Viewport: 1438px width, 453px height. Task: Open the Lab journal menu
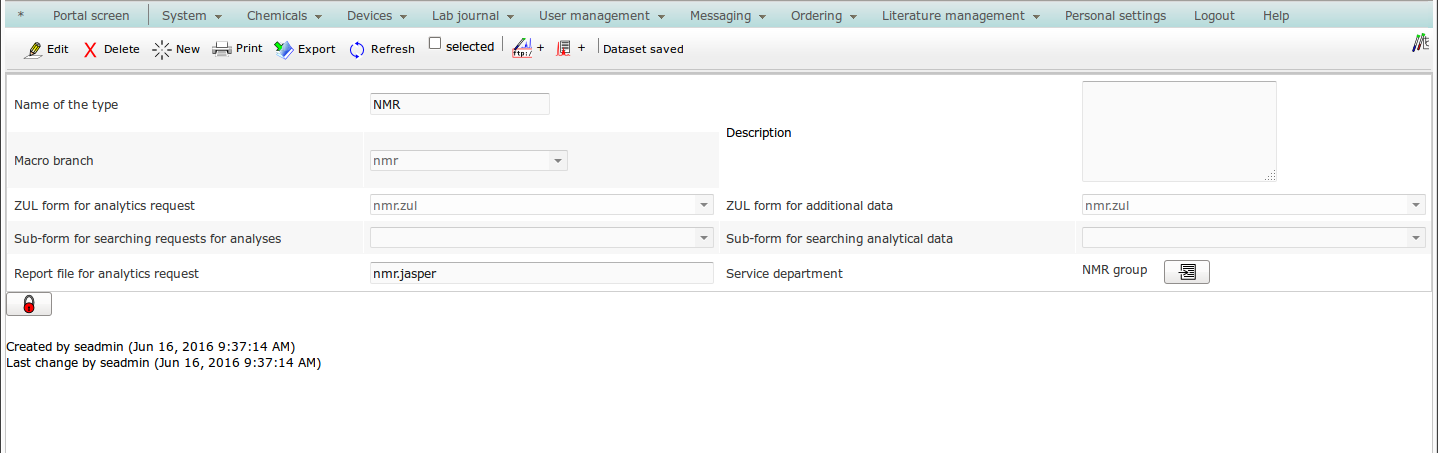(472, 16)
